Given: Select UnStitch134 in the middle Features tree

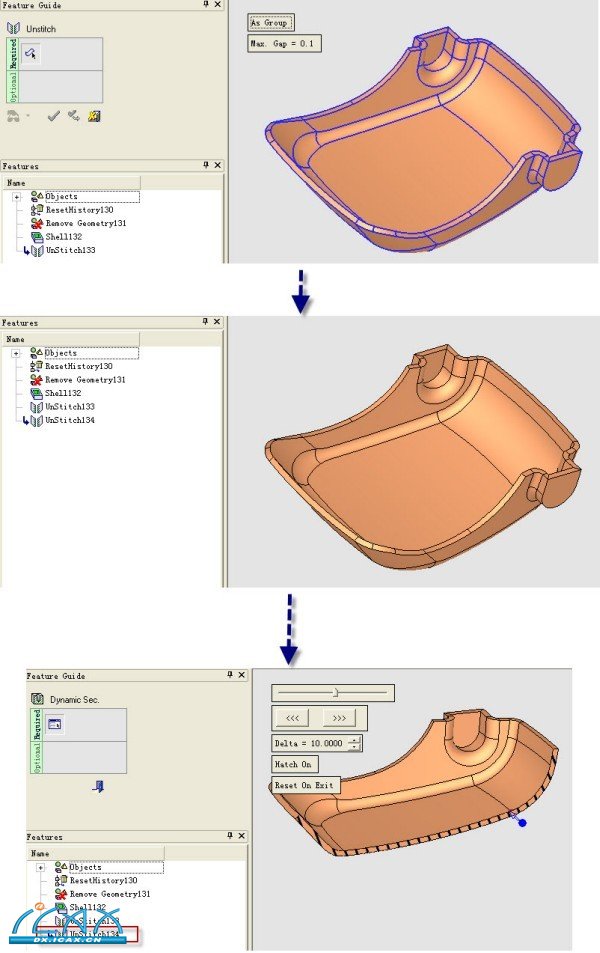Looking at the screenshot, I should [x=70, y=420].
